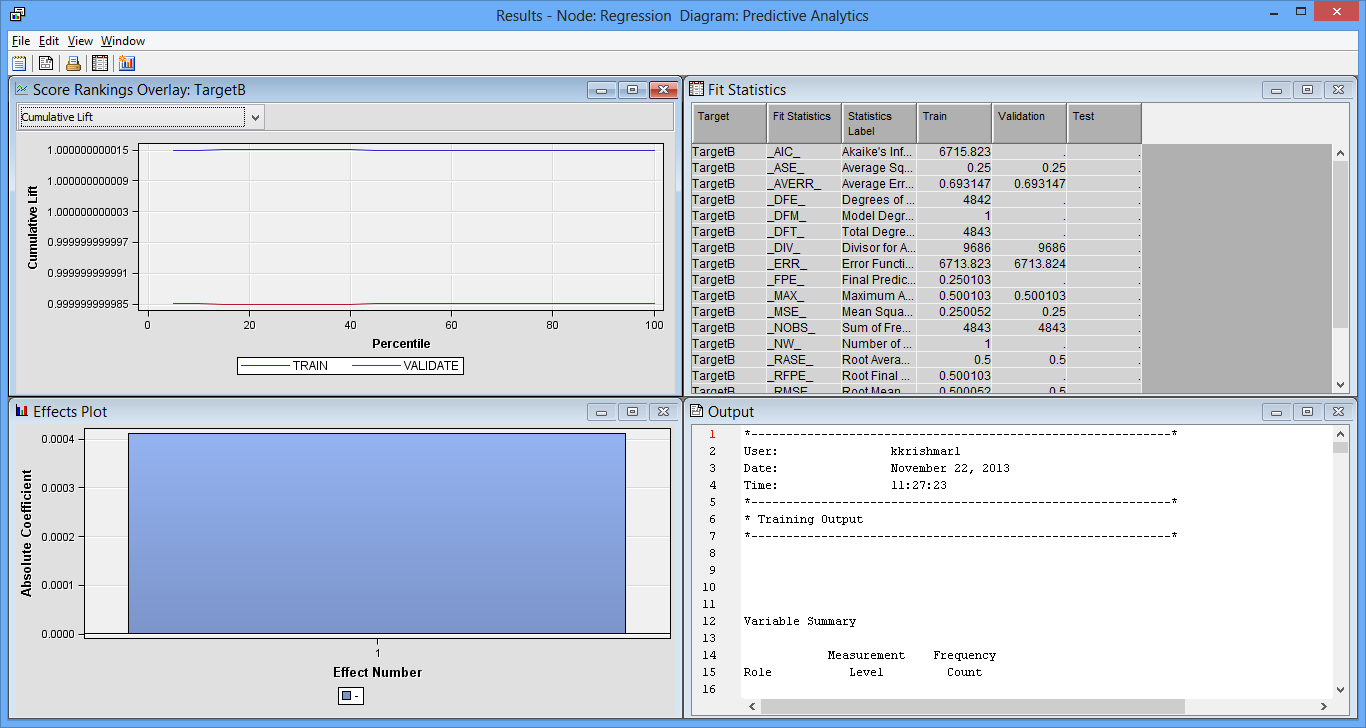The width and height of the screenshot is (1366, 728).
Task: Open the Output viewer document toolbar icon
Action: point(46,62)
